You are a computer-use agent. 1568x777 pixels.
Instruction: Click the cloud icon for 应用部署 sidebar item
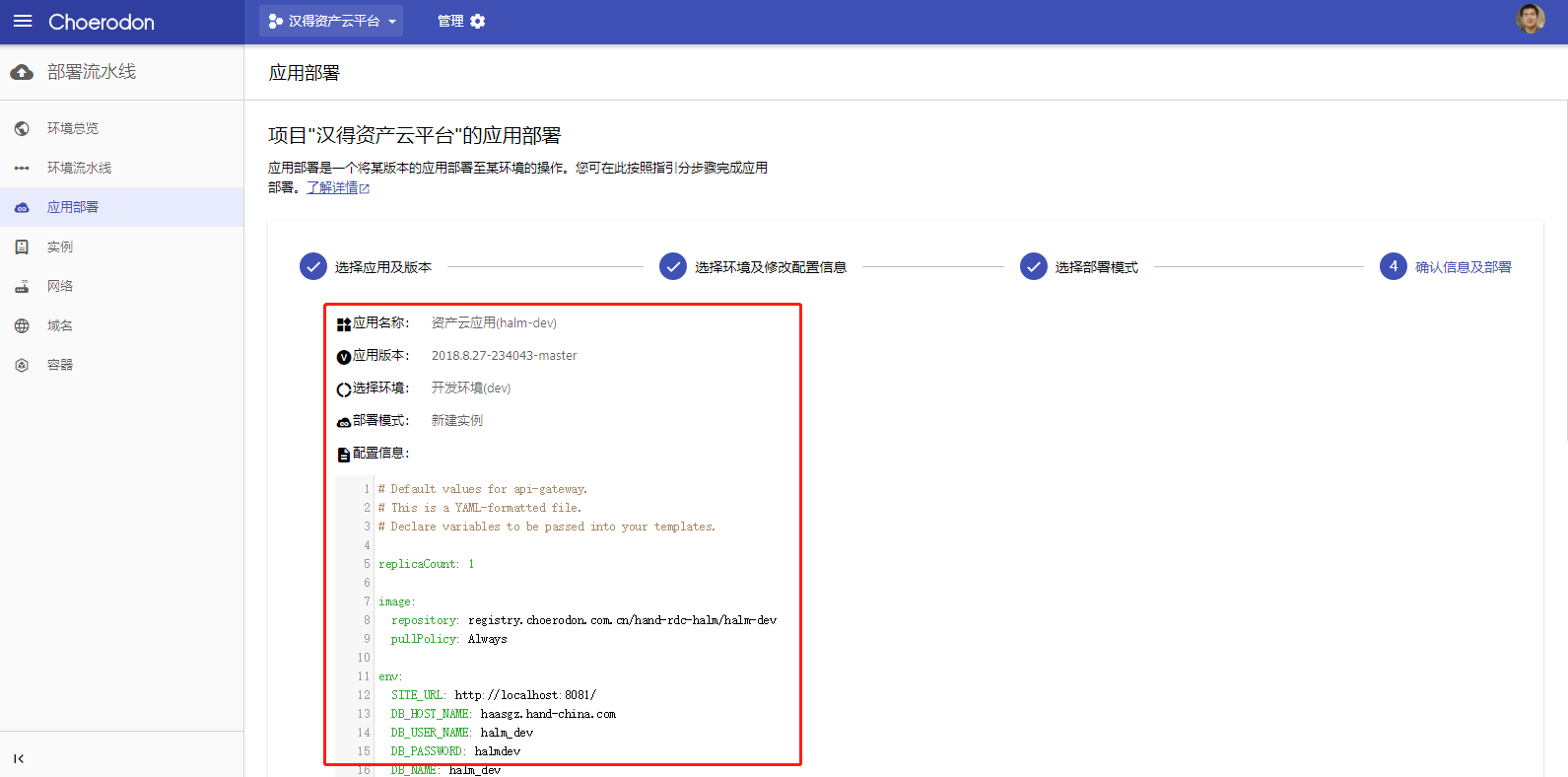[x=22, y=208]
